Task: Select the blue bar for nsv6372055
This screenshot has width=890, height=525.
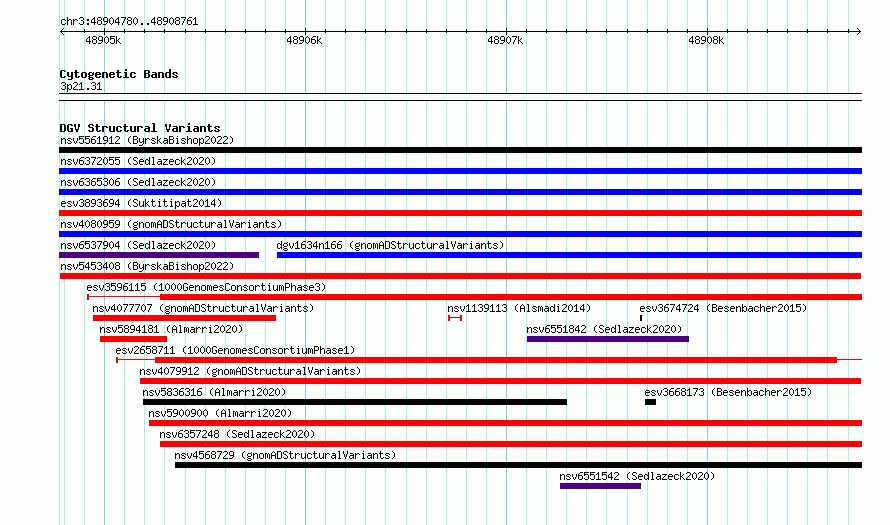Action: pos(460,171)
